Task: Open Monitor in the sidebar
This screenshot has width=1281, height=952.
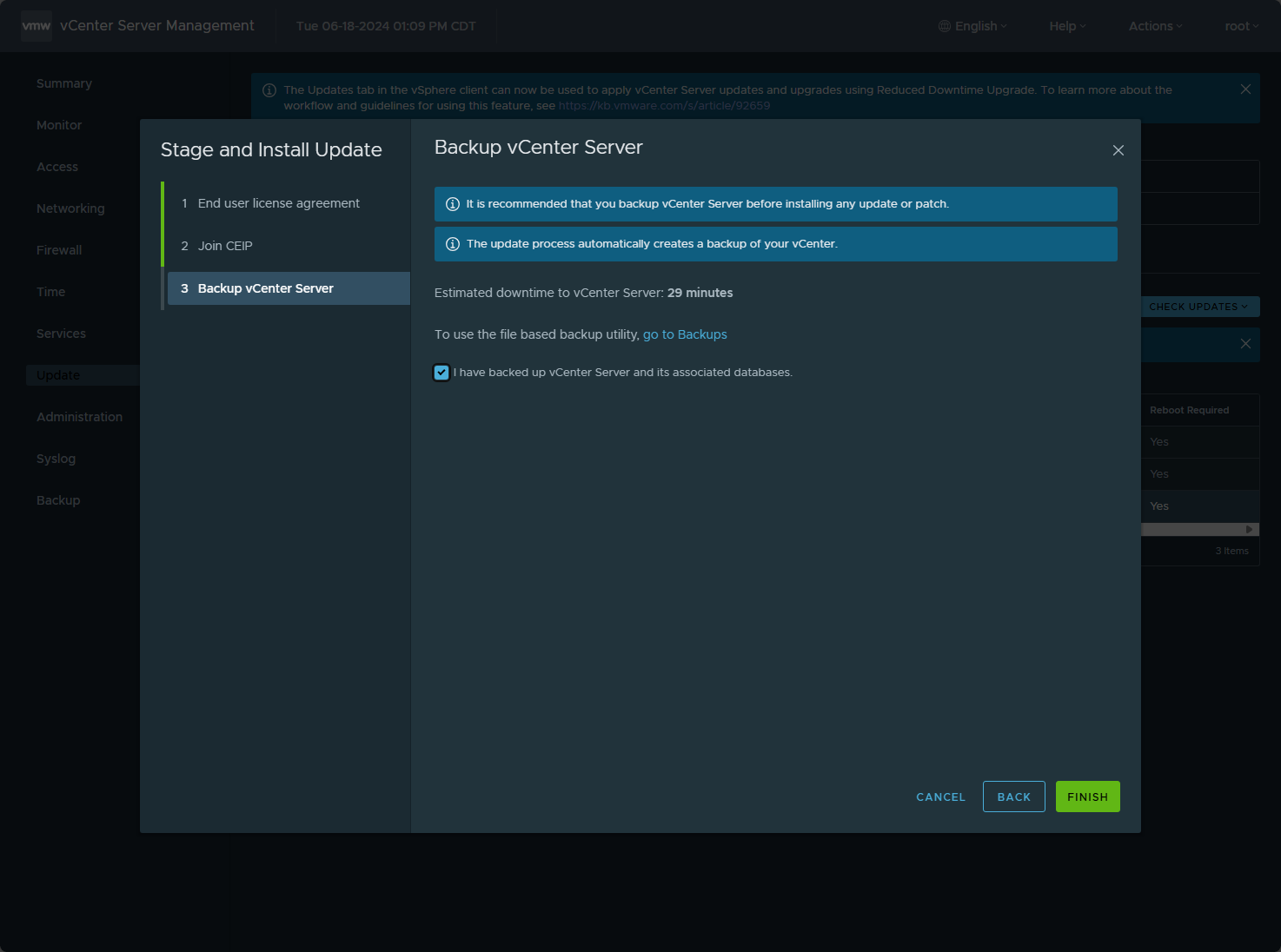Action: point(59,125)
